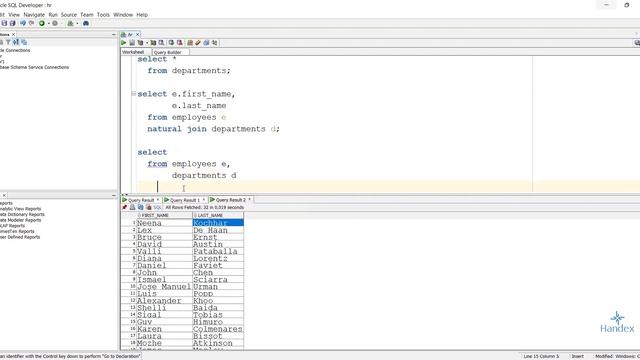Click the print icon in Query Result toolbar
This screenshot has width=640, height=360.
132,207
